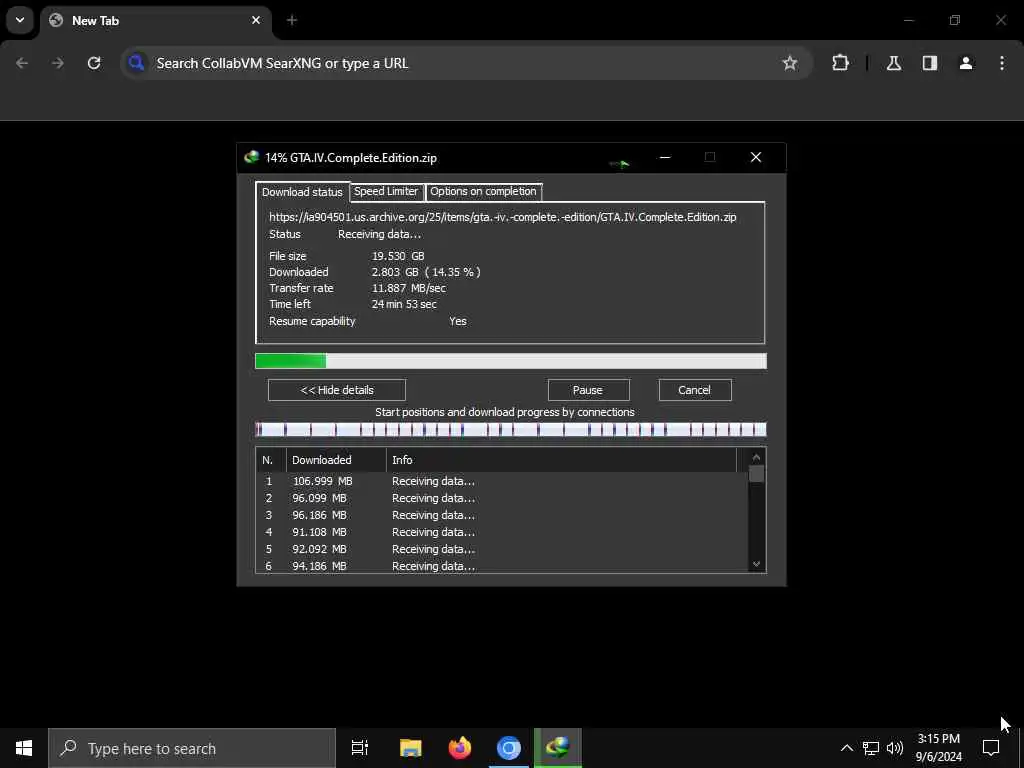
Task: Open the Extensions puzzle icon
Action: (x=840, y=63)
